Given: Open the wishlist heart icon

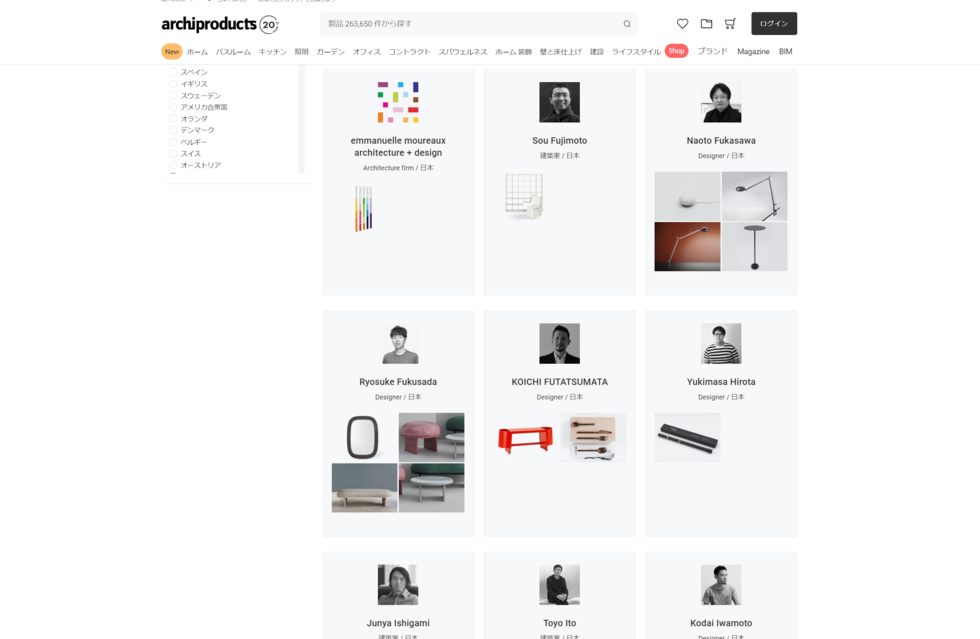Looking at the screenshot, I should [682, 24].
